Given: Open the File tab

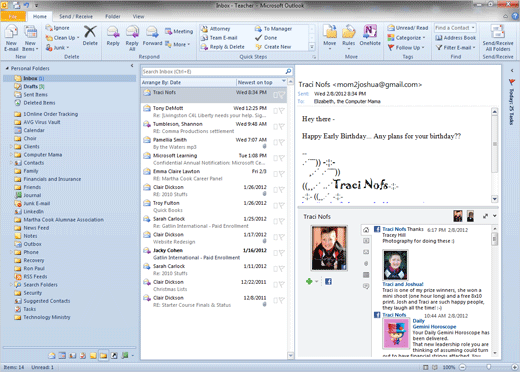Looking at the screenshot, I should [x=13, y=16].
